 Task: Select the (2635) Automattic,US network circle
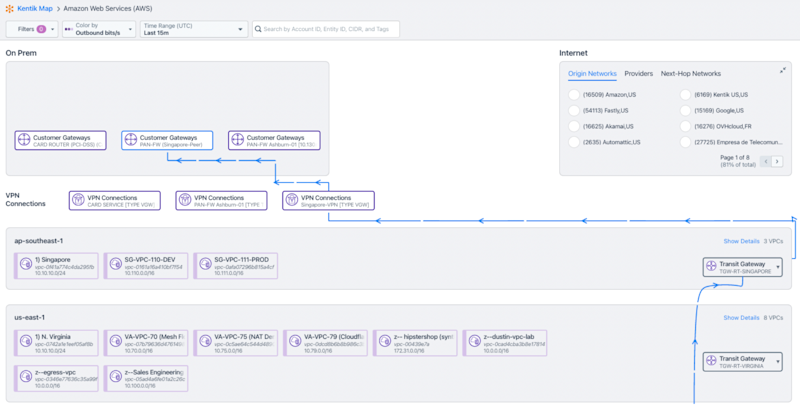[x=574, y=142]
